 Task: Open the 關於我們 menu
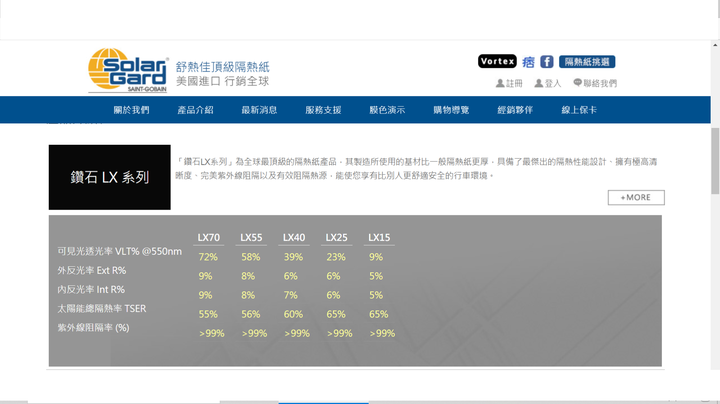coord(131,110)
